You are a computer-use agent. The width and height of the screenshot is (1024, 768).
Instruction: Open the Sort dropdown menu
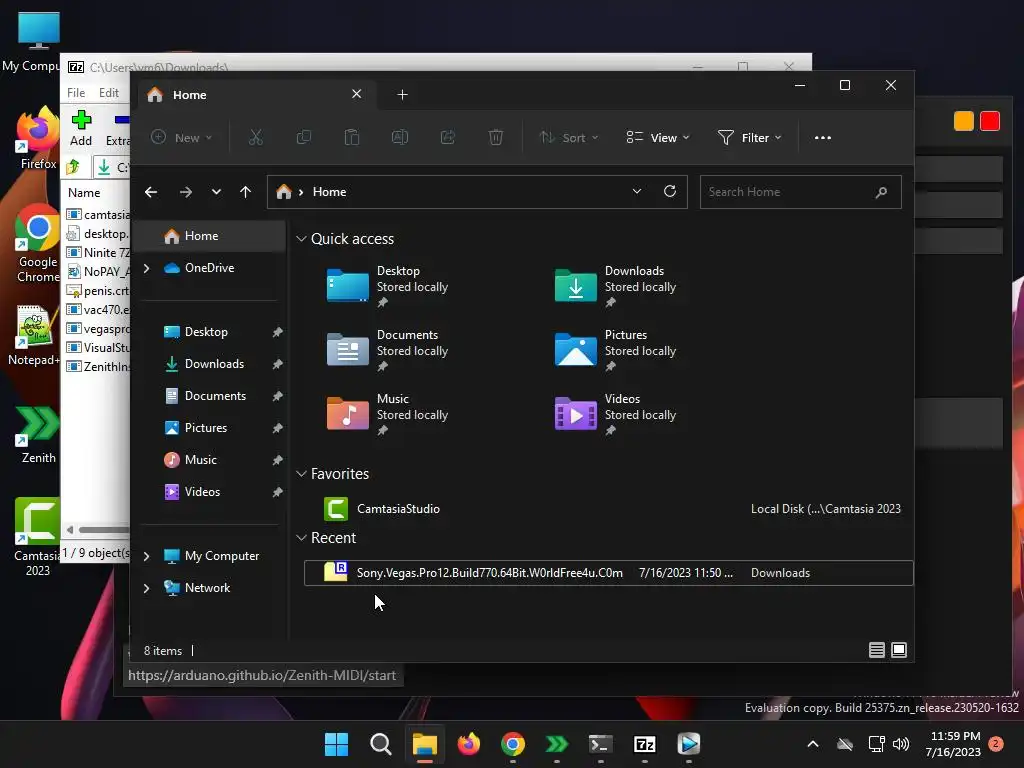[569, 138]
